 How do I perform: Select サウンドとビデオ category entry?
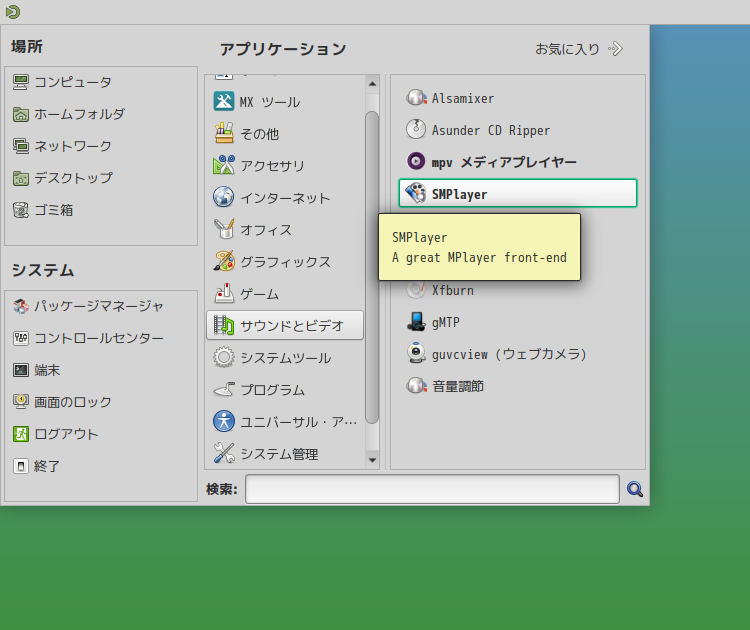[x=285, y=325]
